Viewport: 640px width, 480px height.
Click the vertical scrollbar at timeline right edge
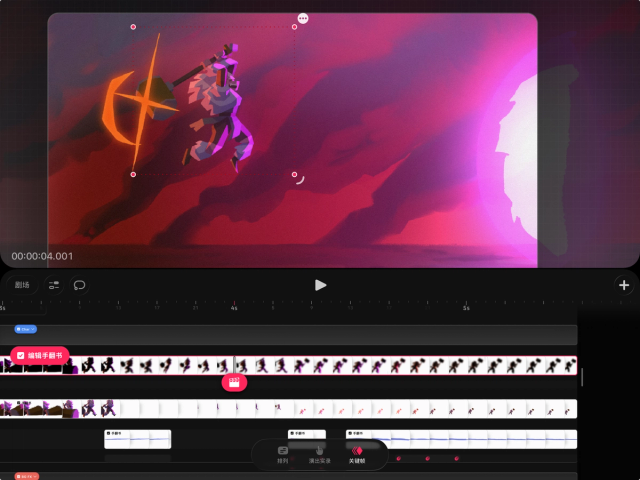(582, 377)
